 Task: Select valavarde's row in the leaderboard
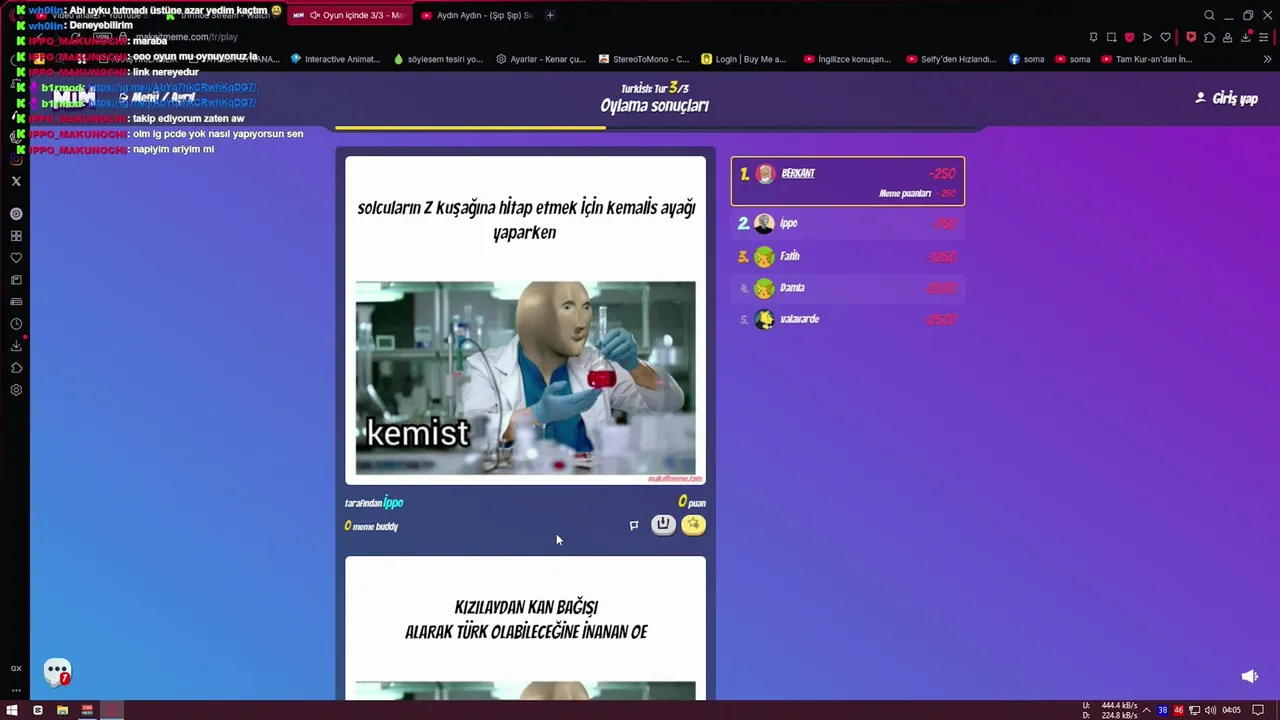pyautogui.click(x=848, y=319)
